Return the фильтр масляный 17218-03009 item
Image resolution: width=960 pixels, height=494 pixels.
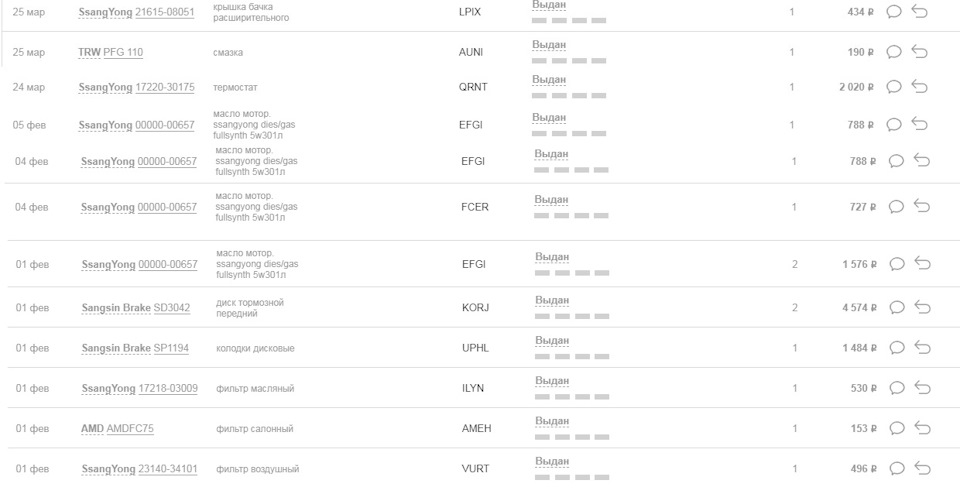point(922,388)
